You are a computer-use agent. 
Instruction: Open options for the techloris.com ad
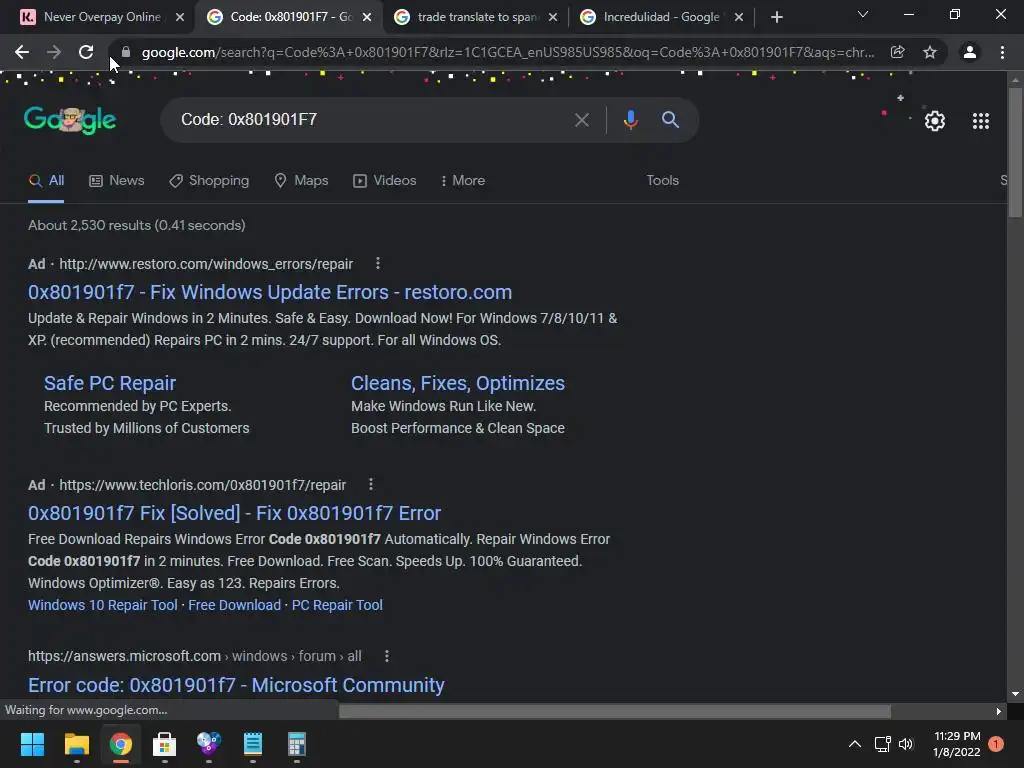pyautogui.click(x=370, y=484)
